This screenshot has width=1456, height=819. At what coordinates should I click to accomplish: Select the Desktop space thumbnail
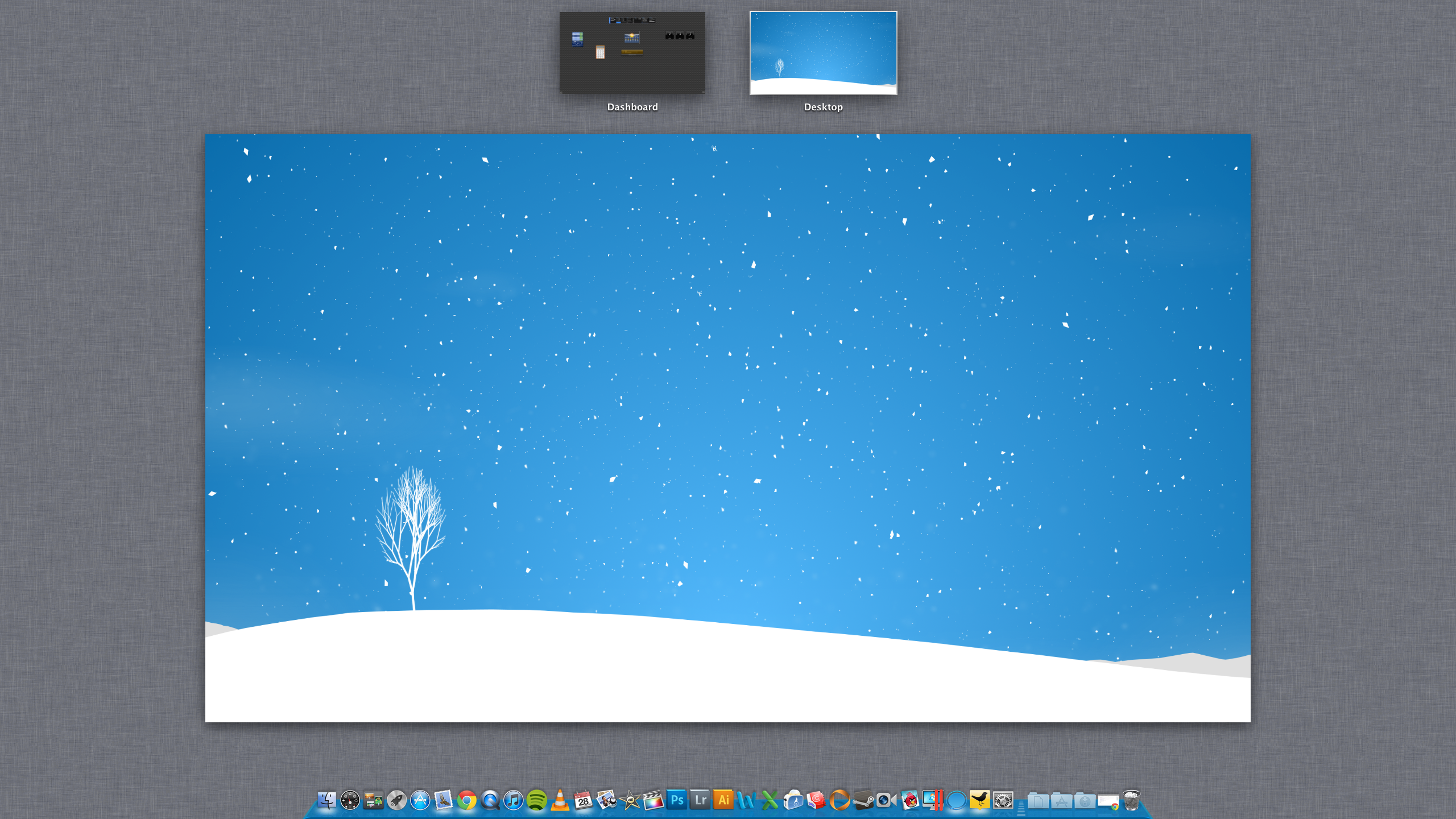click(823, 53)
